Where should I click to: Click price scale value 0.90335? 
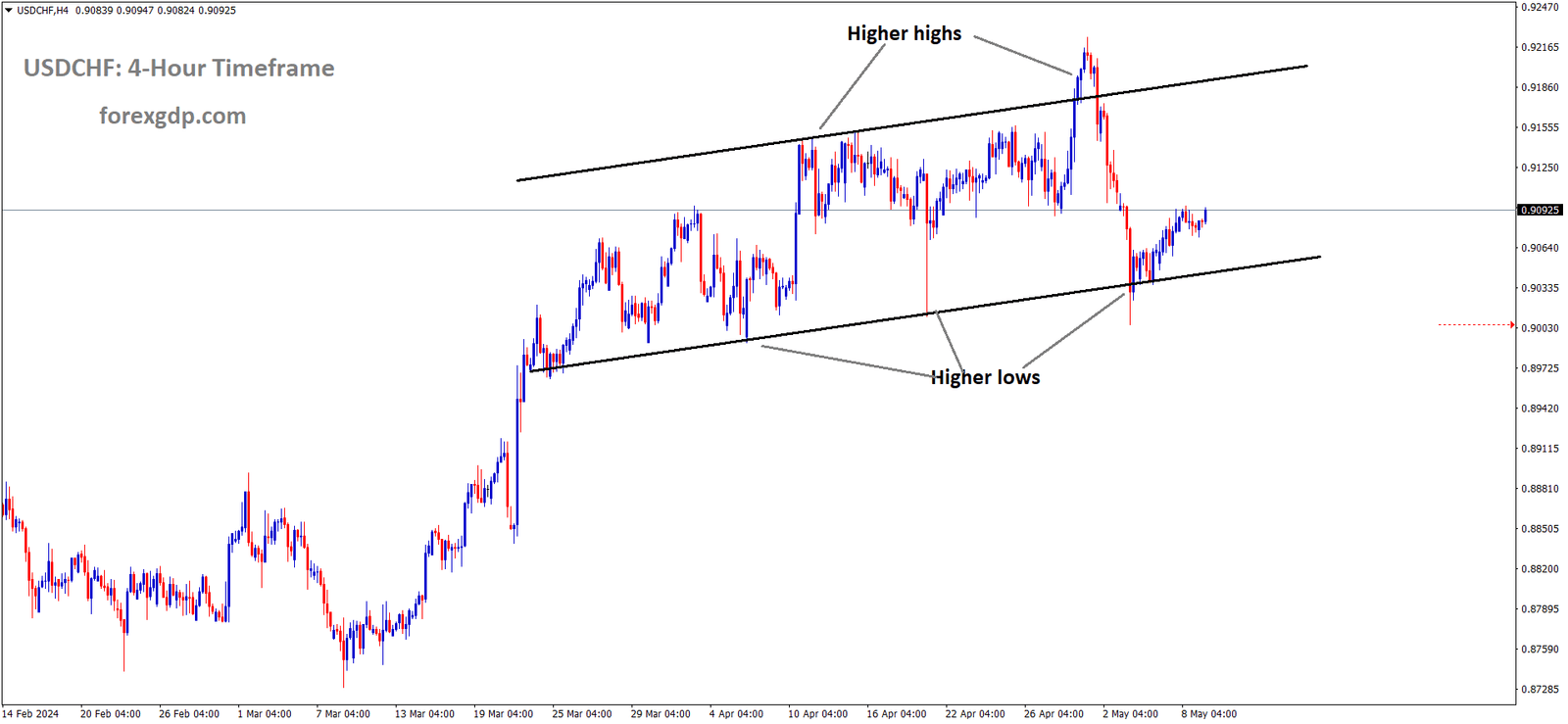(x=1540, y=288)
